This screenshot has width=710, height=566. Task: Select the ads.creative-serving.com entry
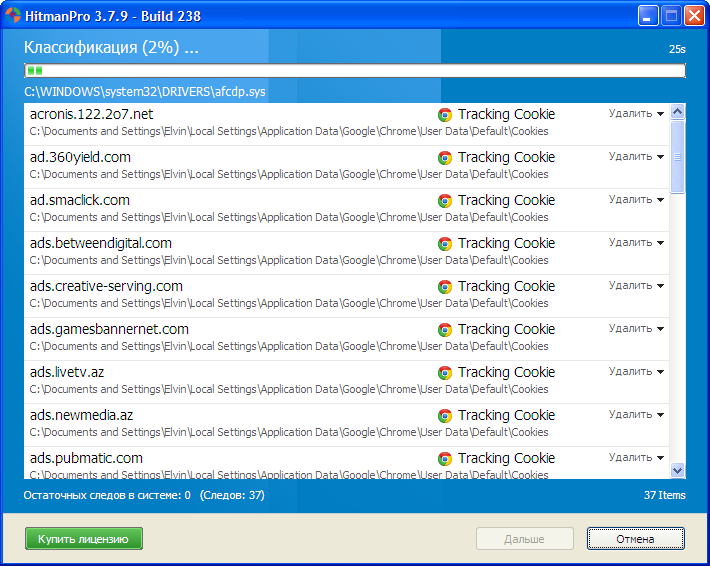346,296
